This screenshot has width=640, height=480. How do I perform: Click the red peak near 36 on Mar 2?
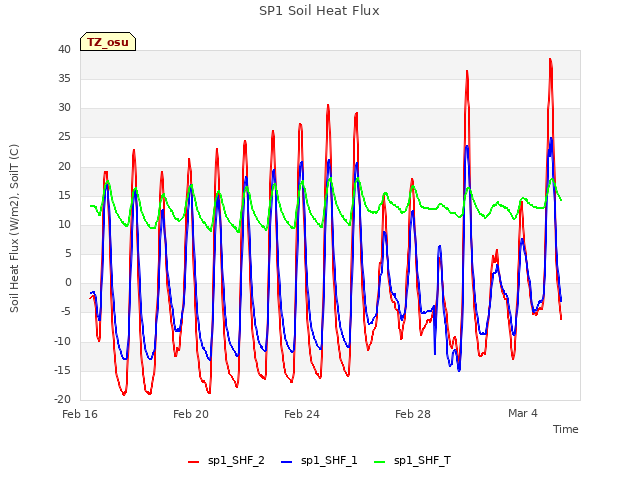click(467, 72)
